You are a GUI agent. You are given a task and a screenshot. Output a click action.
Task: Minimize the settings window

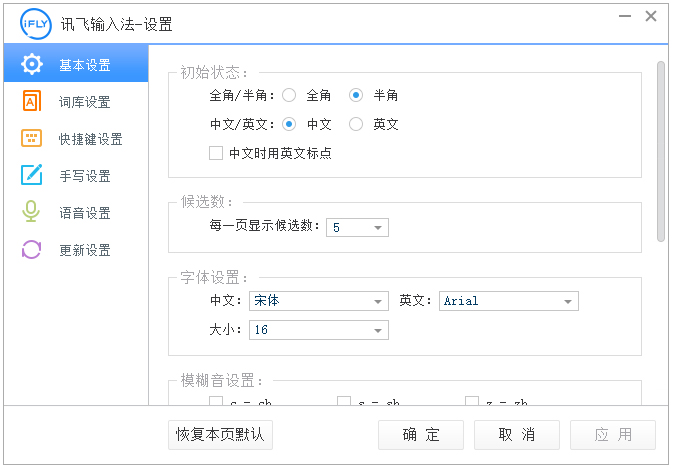tap(624, 16)
